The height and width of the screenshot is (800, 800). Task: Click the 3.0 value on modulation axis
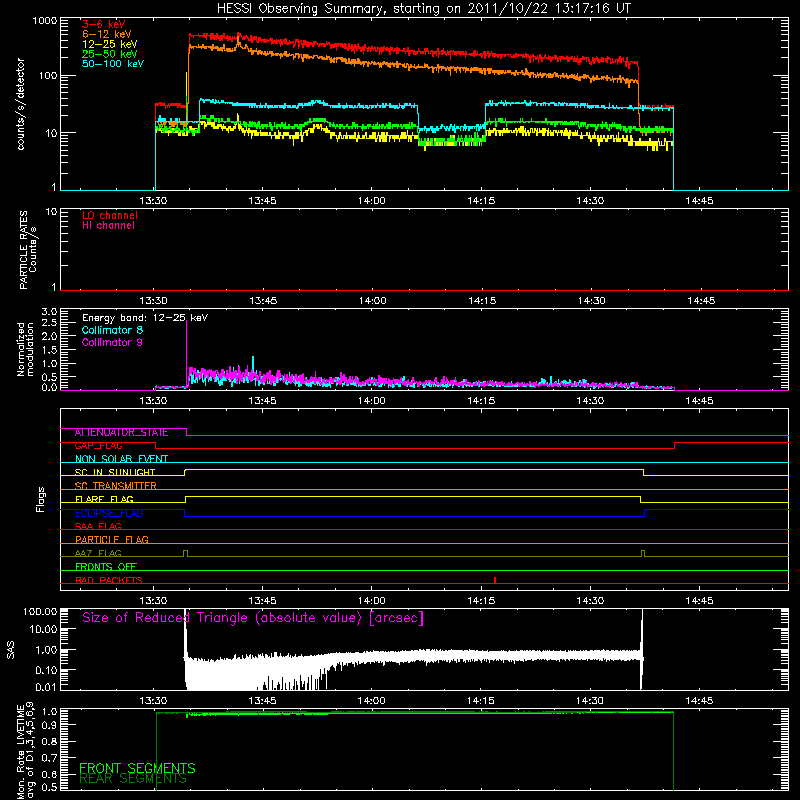[x=49, y=311]
